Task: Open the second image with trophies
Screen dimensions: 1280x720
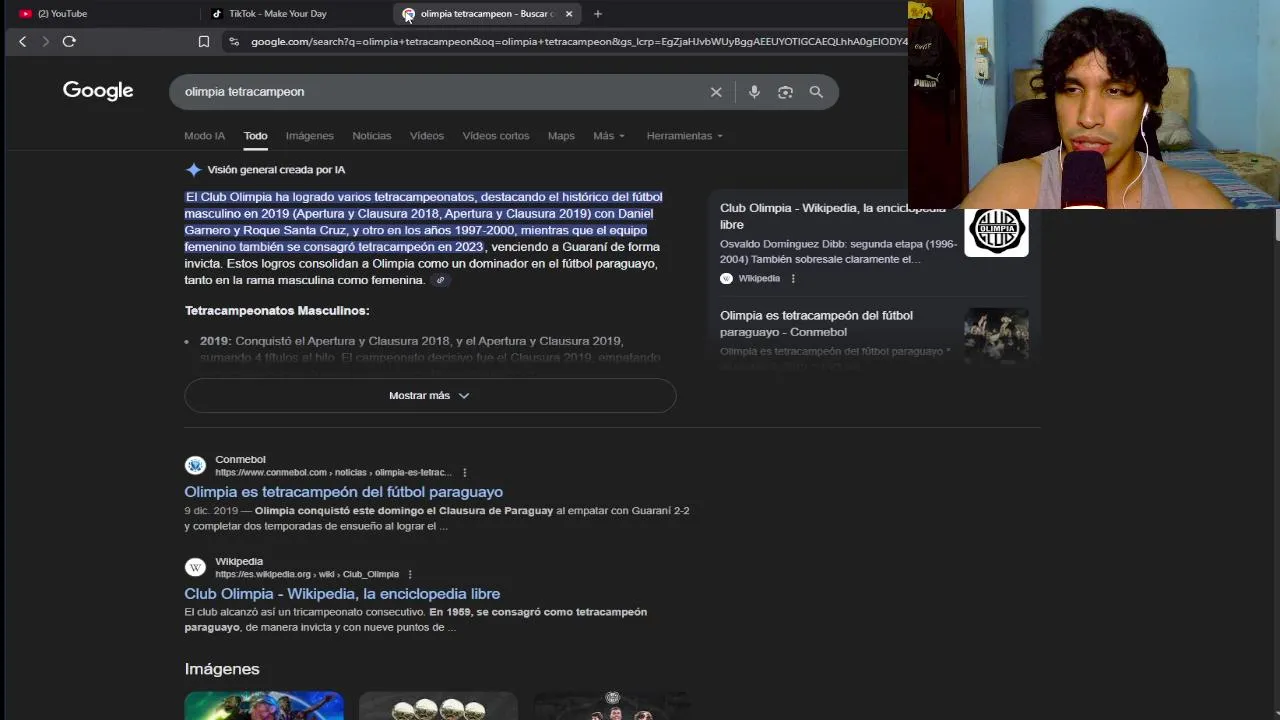Action: (438, 705)
